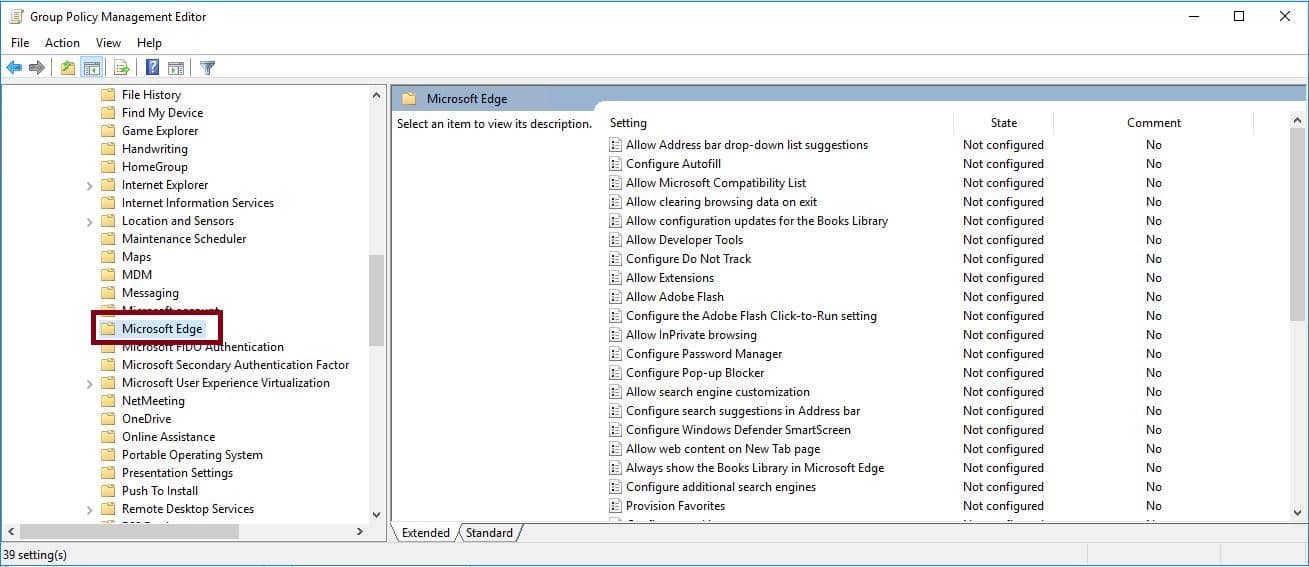Select Presentation Settings in the tree

click(177, 473)
